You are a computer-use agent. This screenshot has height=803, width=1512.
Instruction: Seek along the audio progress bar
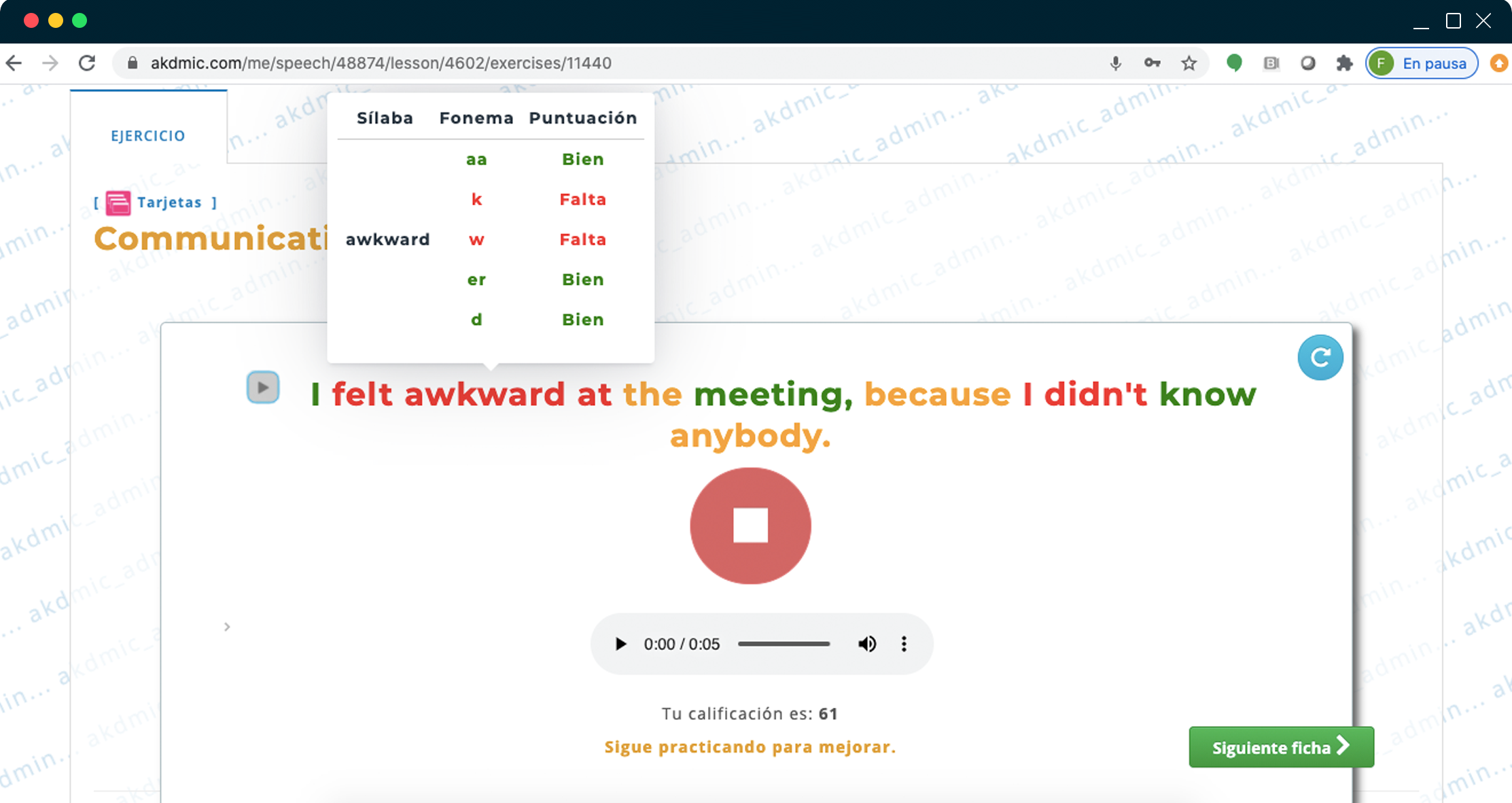click(x=784, y=644)
